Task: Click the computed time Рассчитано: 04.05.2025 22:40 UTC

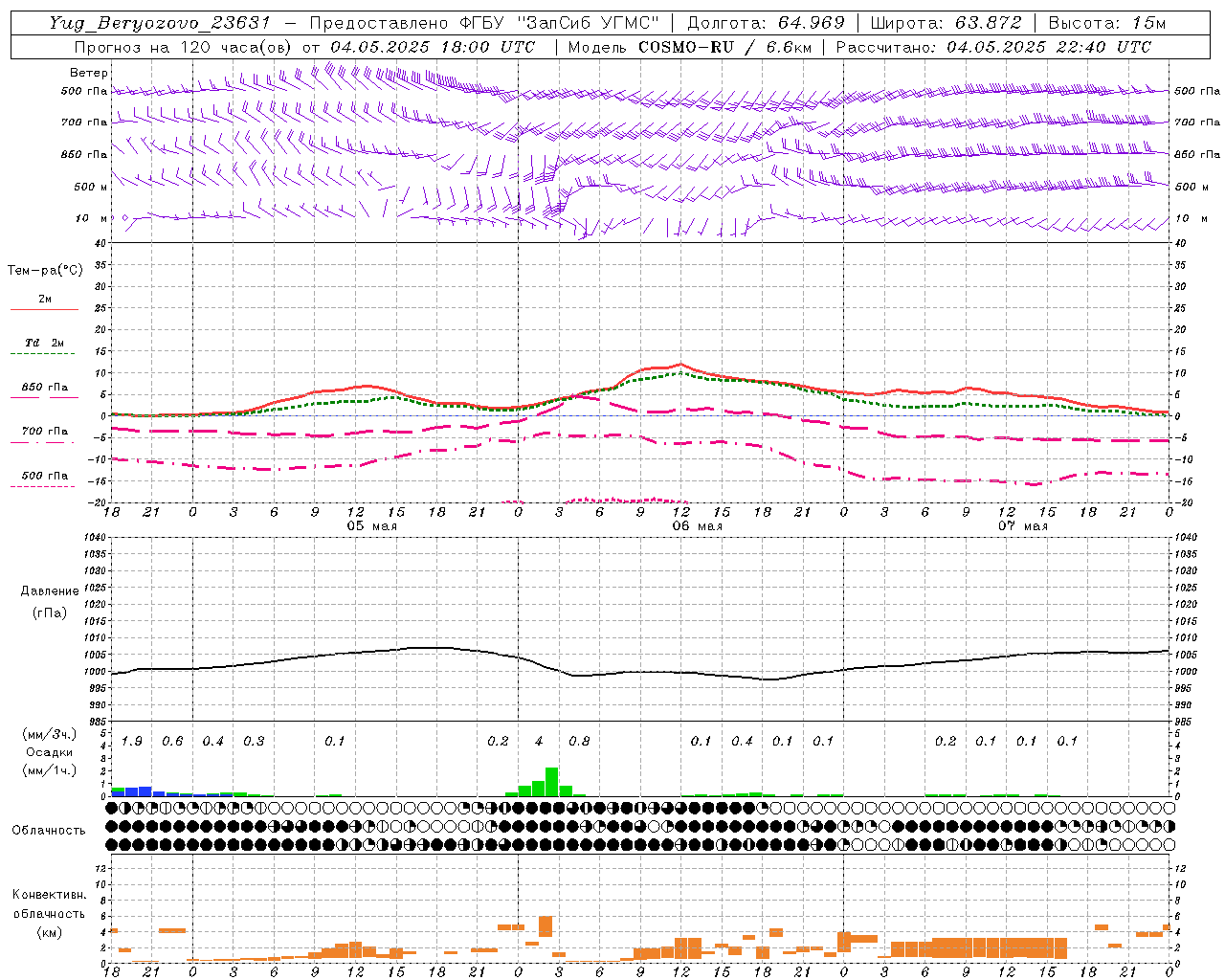Action: pyautogui.click(x=993, y=47)
